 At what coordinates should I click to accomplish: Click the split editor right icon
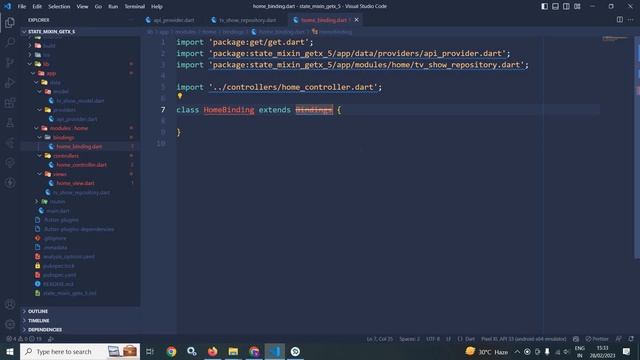tap(620, 20)
